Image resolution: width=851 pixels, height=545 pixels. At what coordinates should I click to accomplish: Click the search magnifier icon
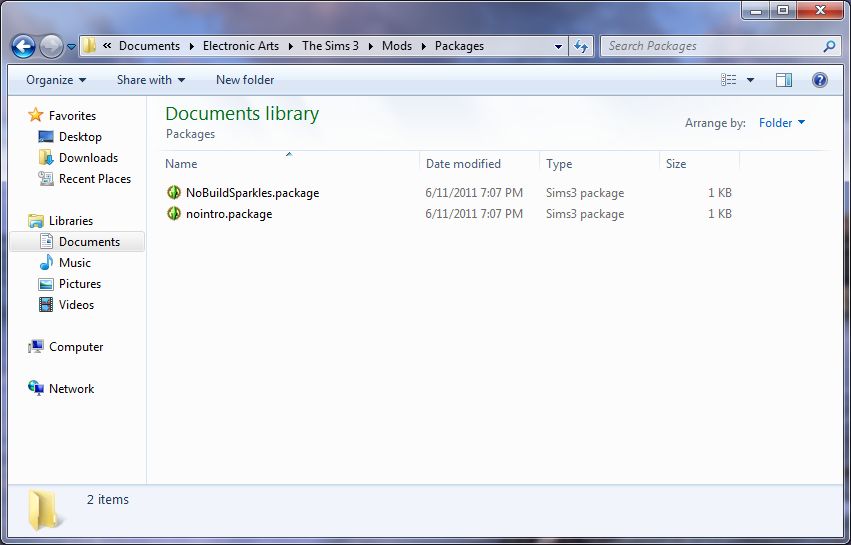pyautogui.click(x=829, y=46)
